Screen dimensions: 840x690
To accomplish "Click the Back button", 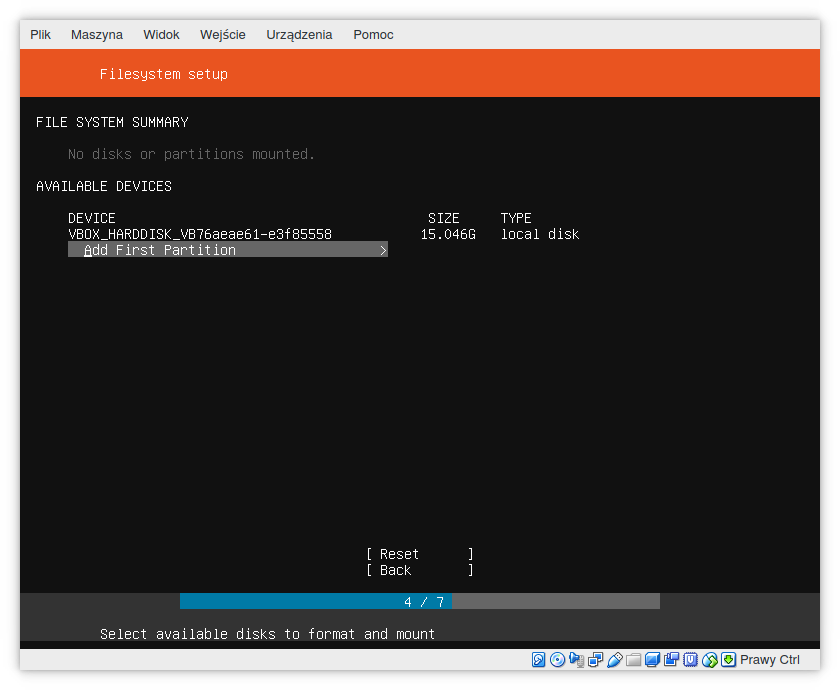I will [x=420, y=570].
